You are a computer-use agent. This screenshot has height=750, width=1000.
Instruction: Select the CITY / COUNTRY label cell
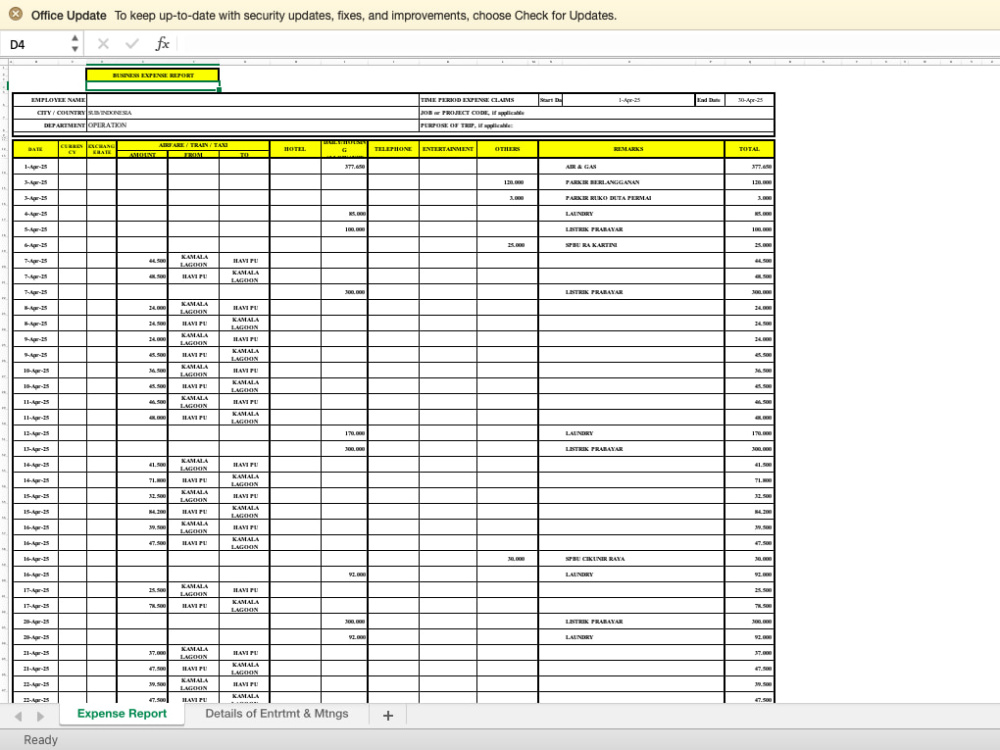(x=50, y=113)
